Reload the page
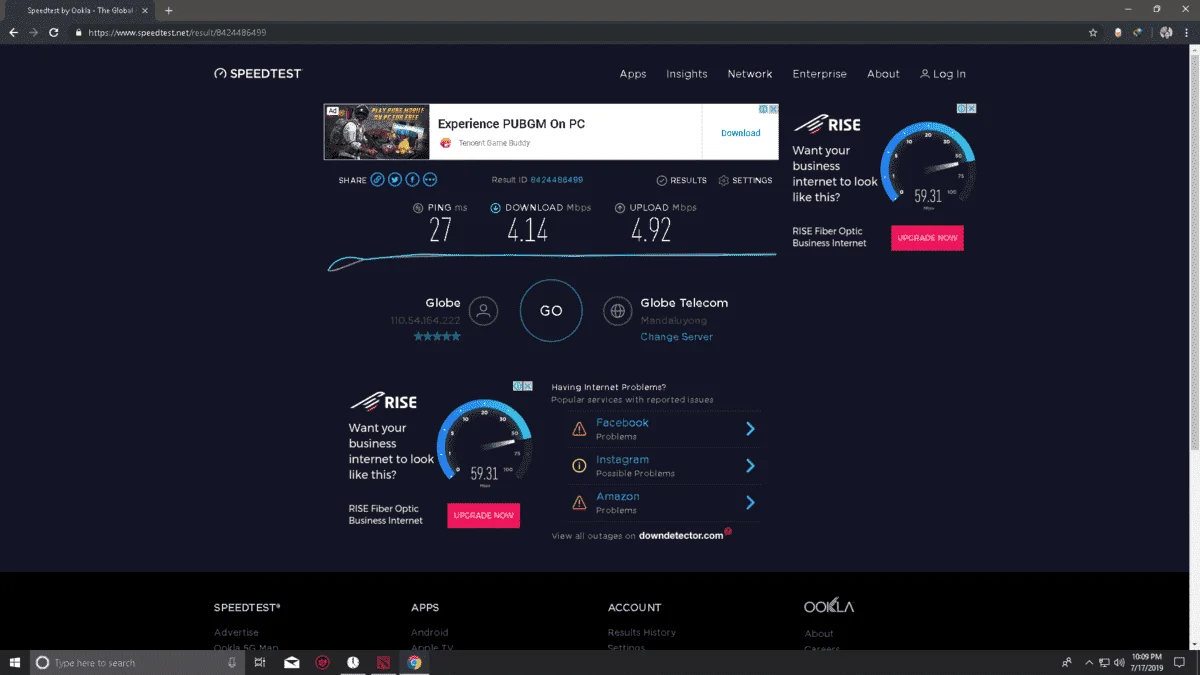 53,32
